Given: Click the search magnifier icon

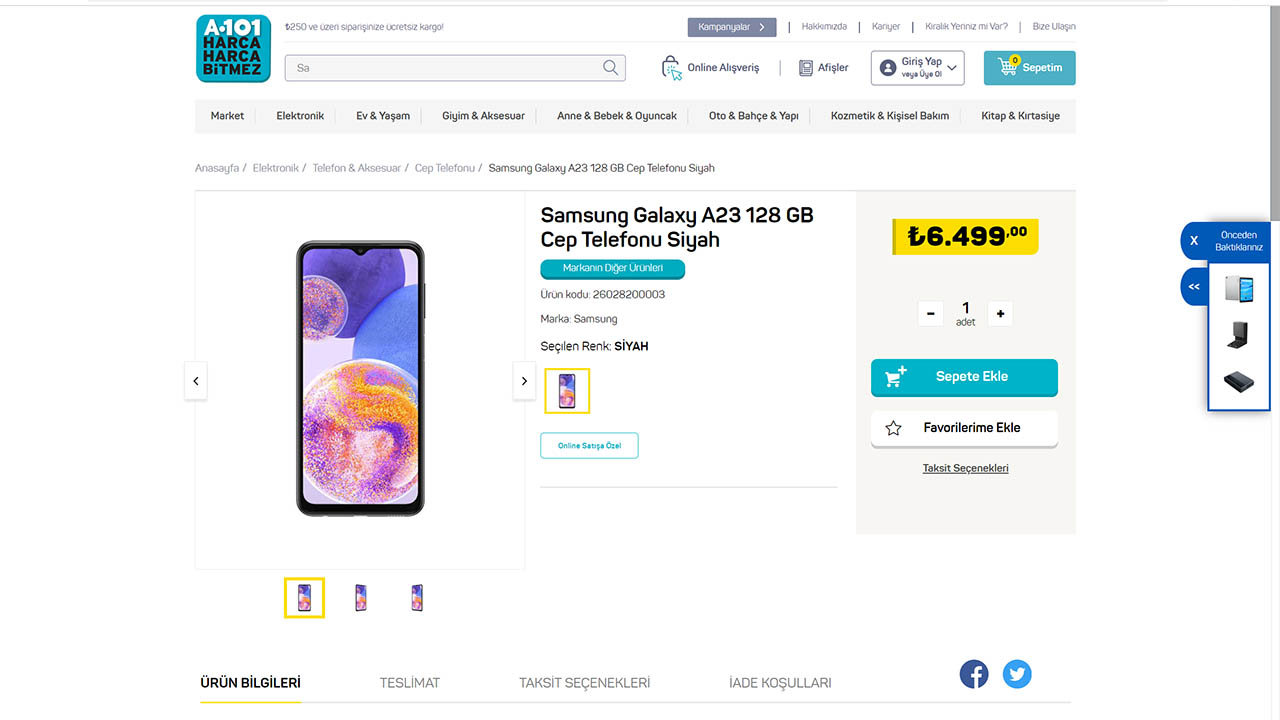Looking at the screenshot, I should click(x=610, y=68).
